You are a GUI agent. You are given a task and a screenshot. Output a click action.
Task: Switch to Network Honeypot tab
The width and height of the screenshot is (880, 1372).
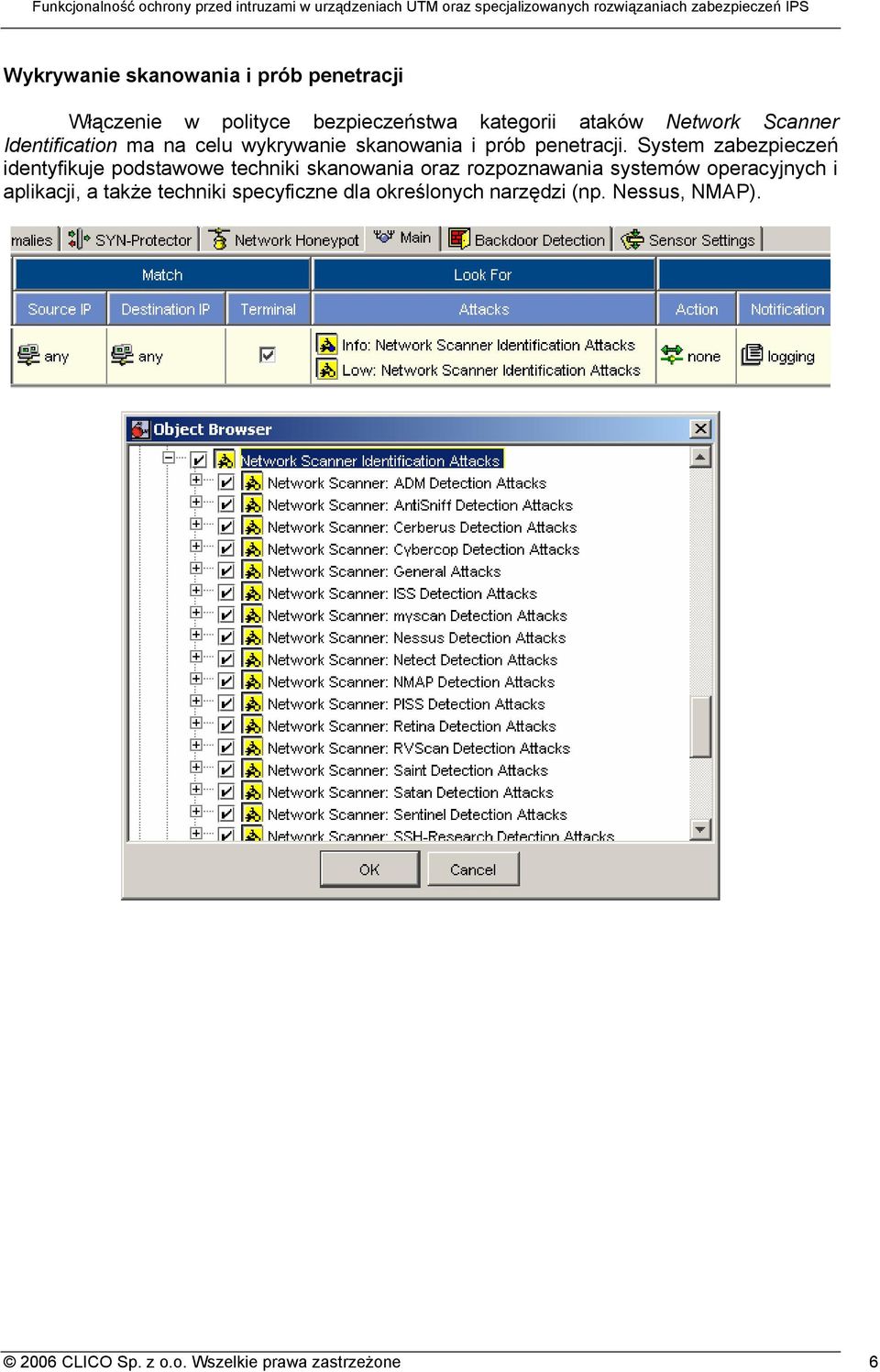tap(283, 239)
